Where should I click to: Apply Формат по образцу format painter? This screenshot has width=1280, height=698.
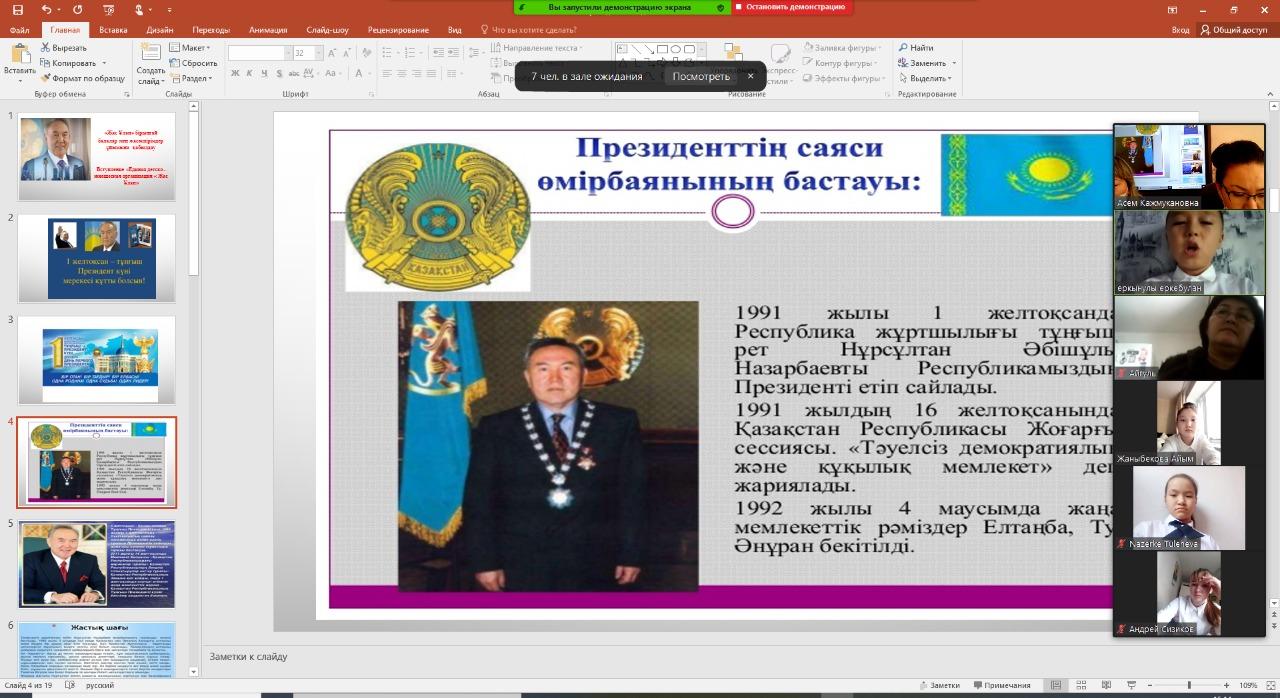click(x=82, y=78)
